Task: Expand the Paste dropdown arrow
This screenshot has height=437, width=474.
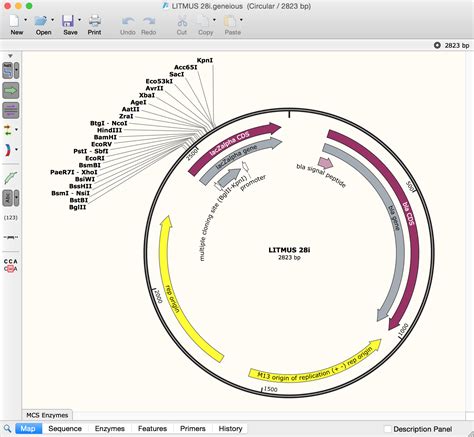Action: click(x=241, y=20)
